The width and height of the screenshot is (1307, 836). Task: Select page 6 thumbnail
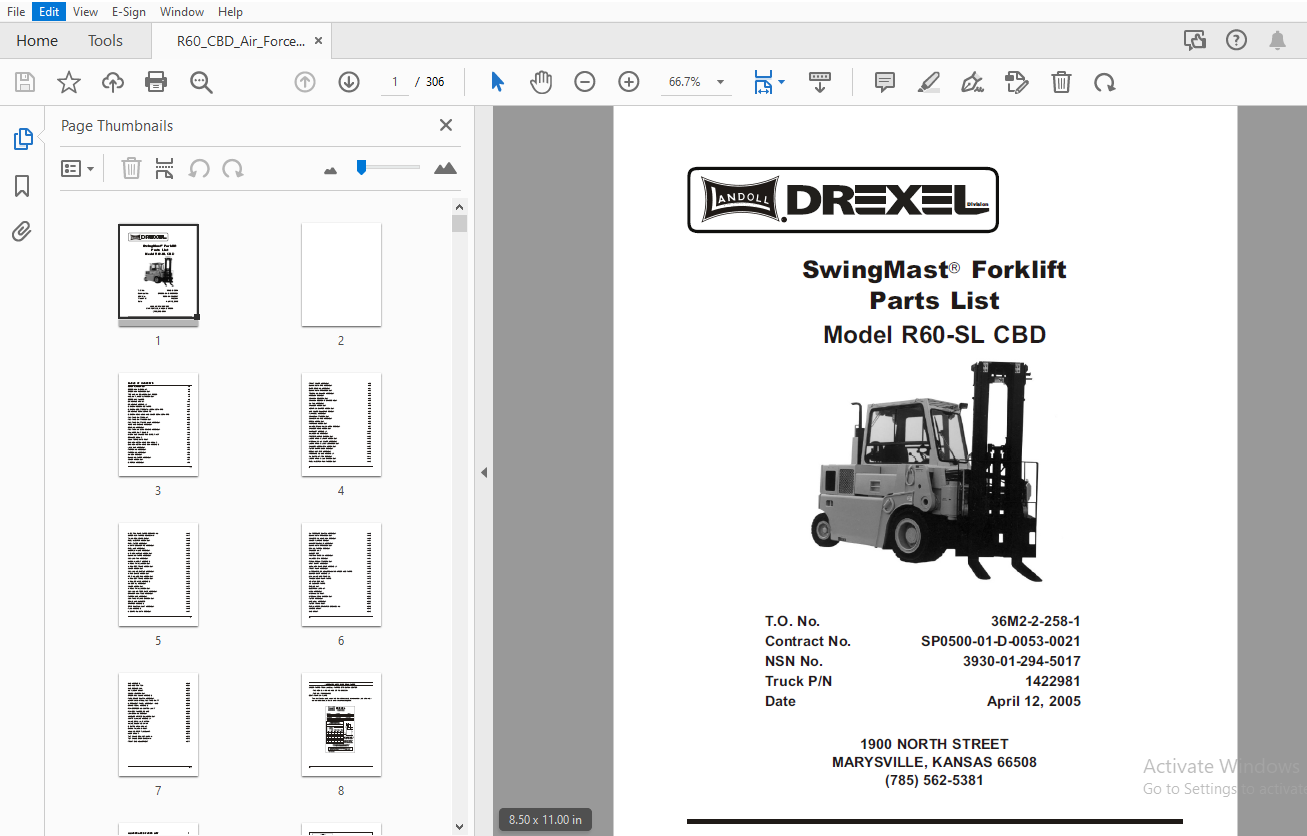click(x=341, y=575)
